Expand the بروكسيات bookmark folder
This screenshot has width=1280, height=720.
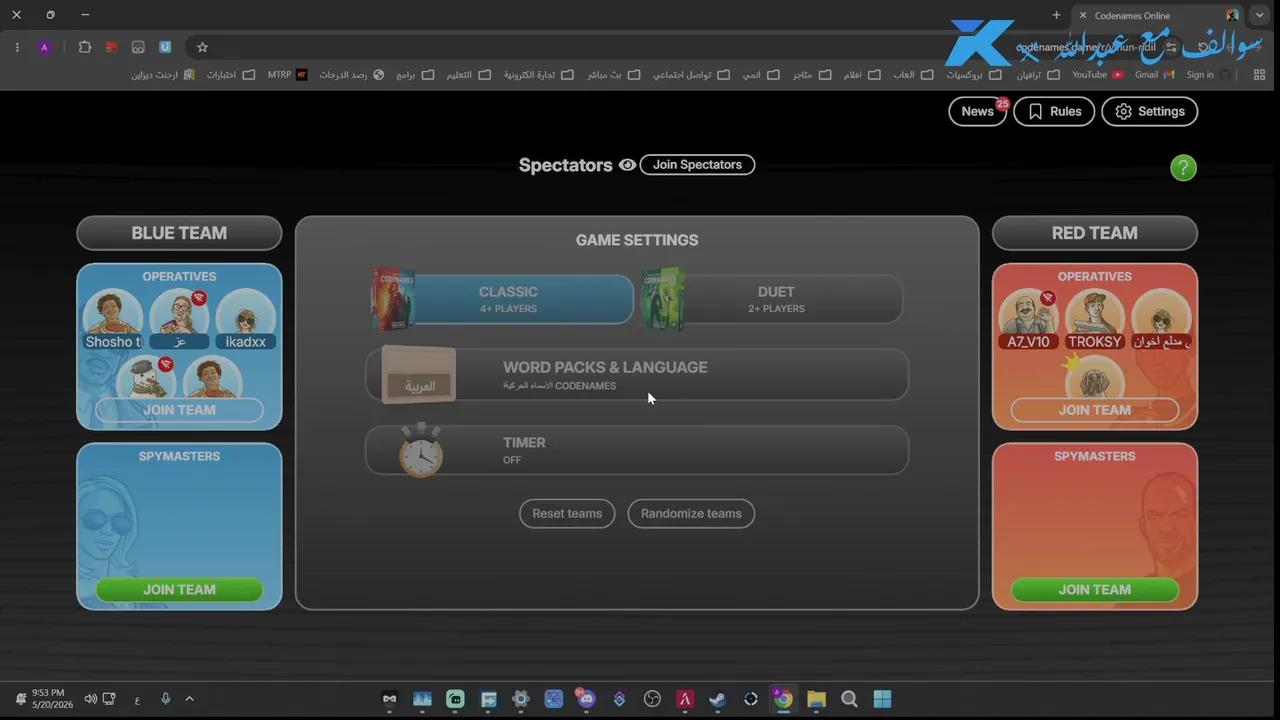974,75
